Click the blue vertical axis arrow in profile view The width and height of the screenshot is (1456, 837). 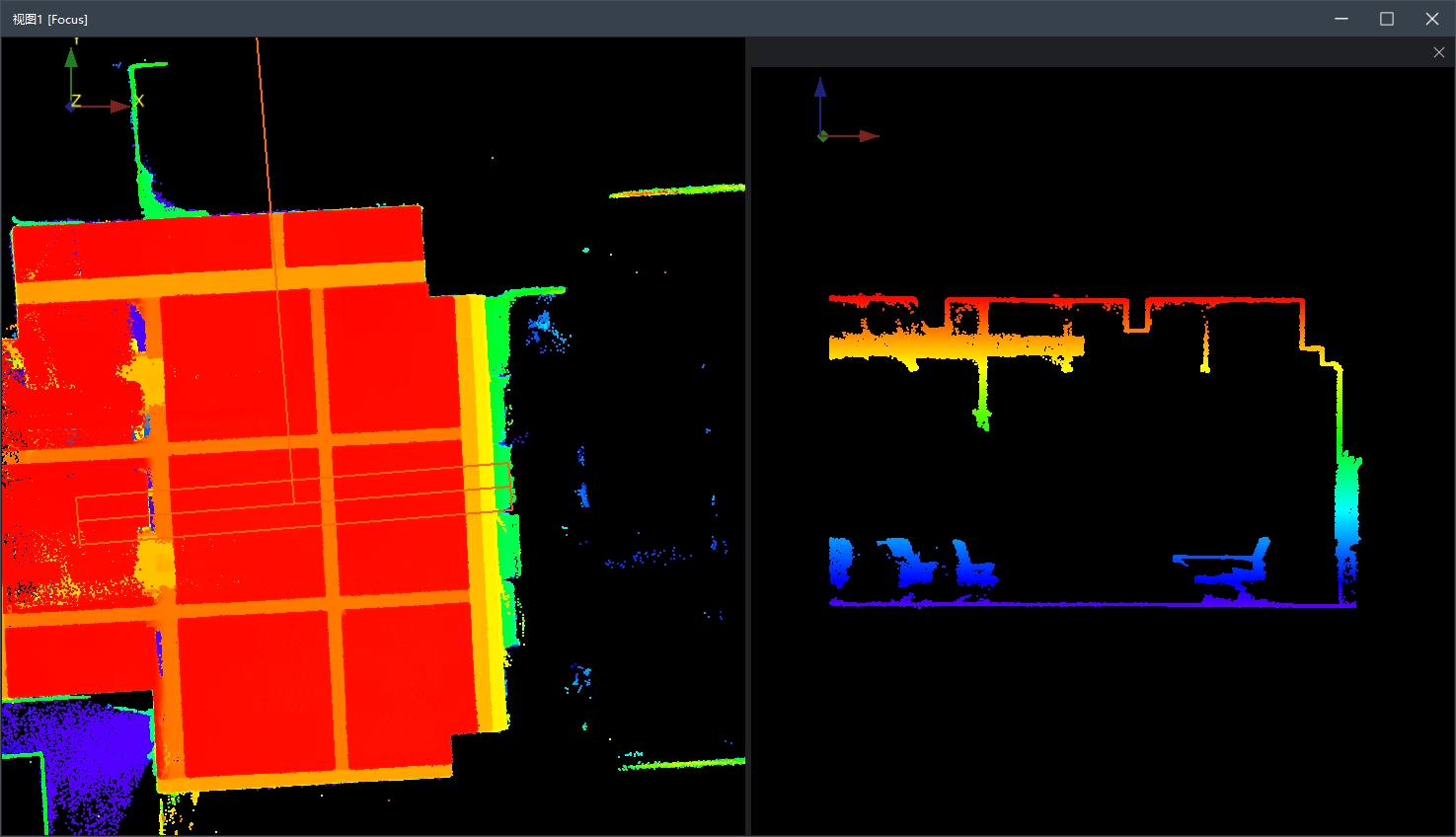(x=819, y=91)
